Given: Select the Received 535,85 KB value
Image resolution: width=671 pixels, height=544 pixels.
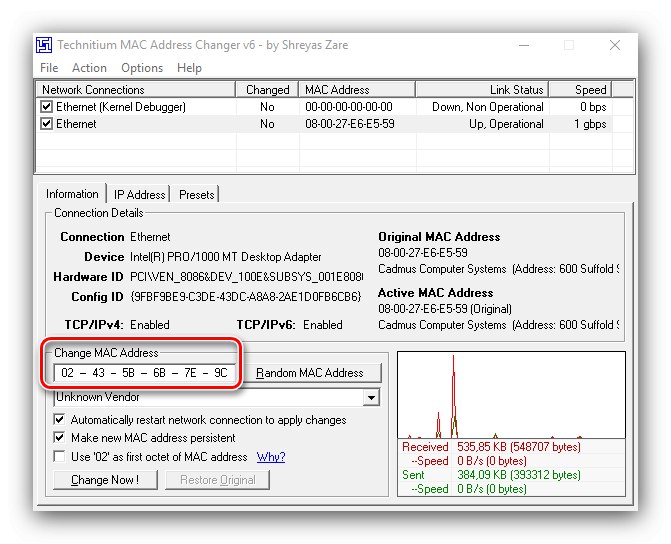Looking at the screenshot, I should click(x=519, y=447).
